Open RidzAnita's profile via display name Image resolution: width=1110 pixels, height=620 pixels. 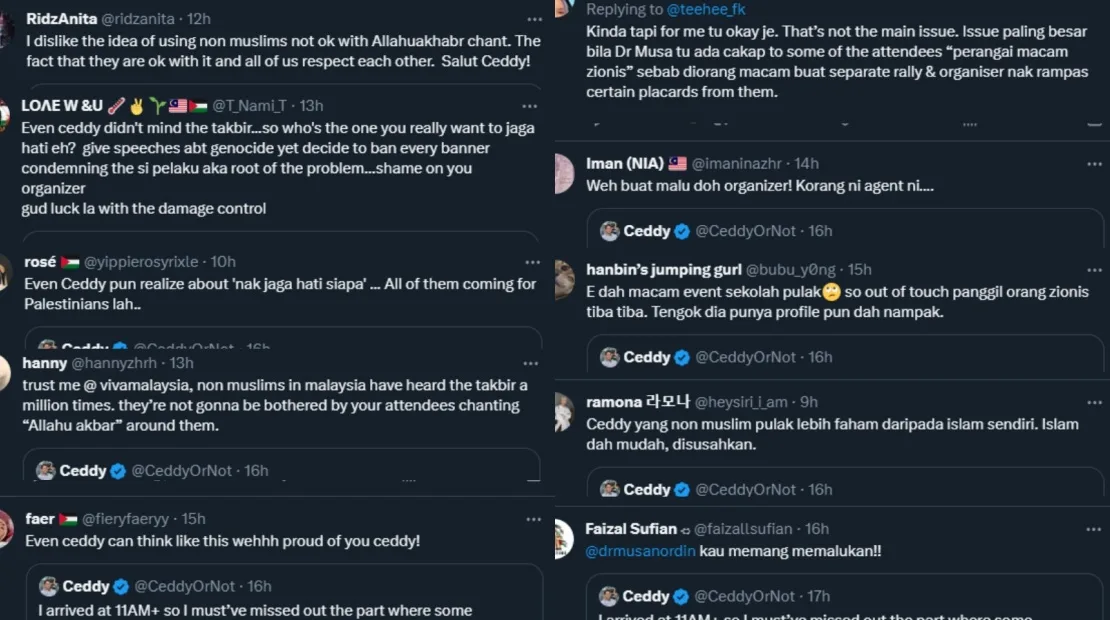[62, 19]
